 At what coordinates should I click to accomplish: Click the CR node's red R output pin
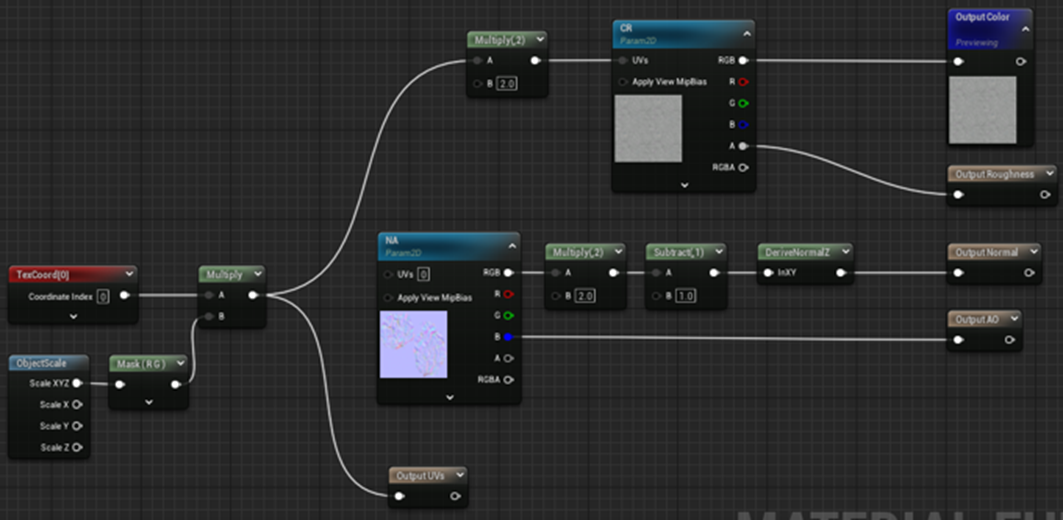tap(743, 82)
